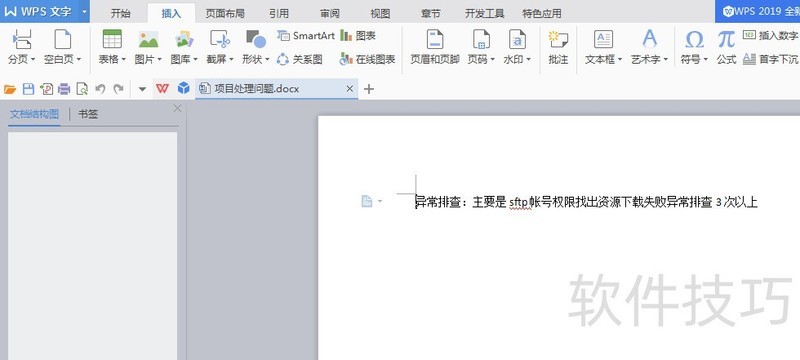Show the 文档结构图 panel tab

click(x=34, y=114)
